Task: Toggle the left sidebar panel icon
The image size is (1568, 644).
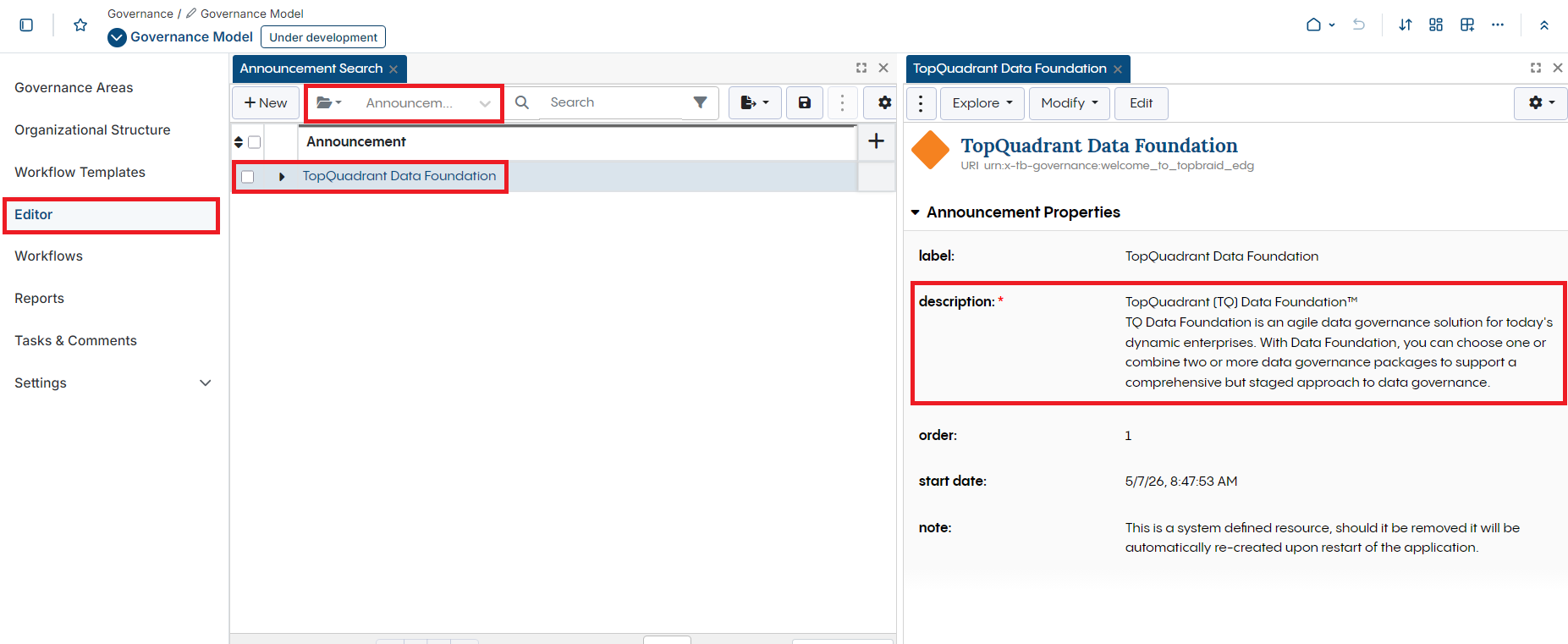Action: 26,25
